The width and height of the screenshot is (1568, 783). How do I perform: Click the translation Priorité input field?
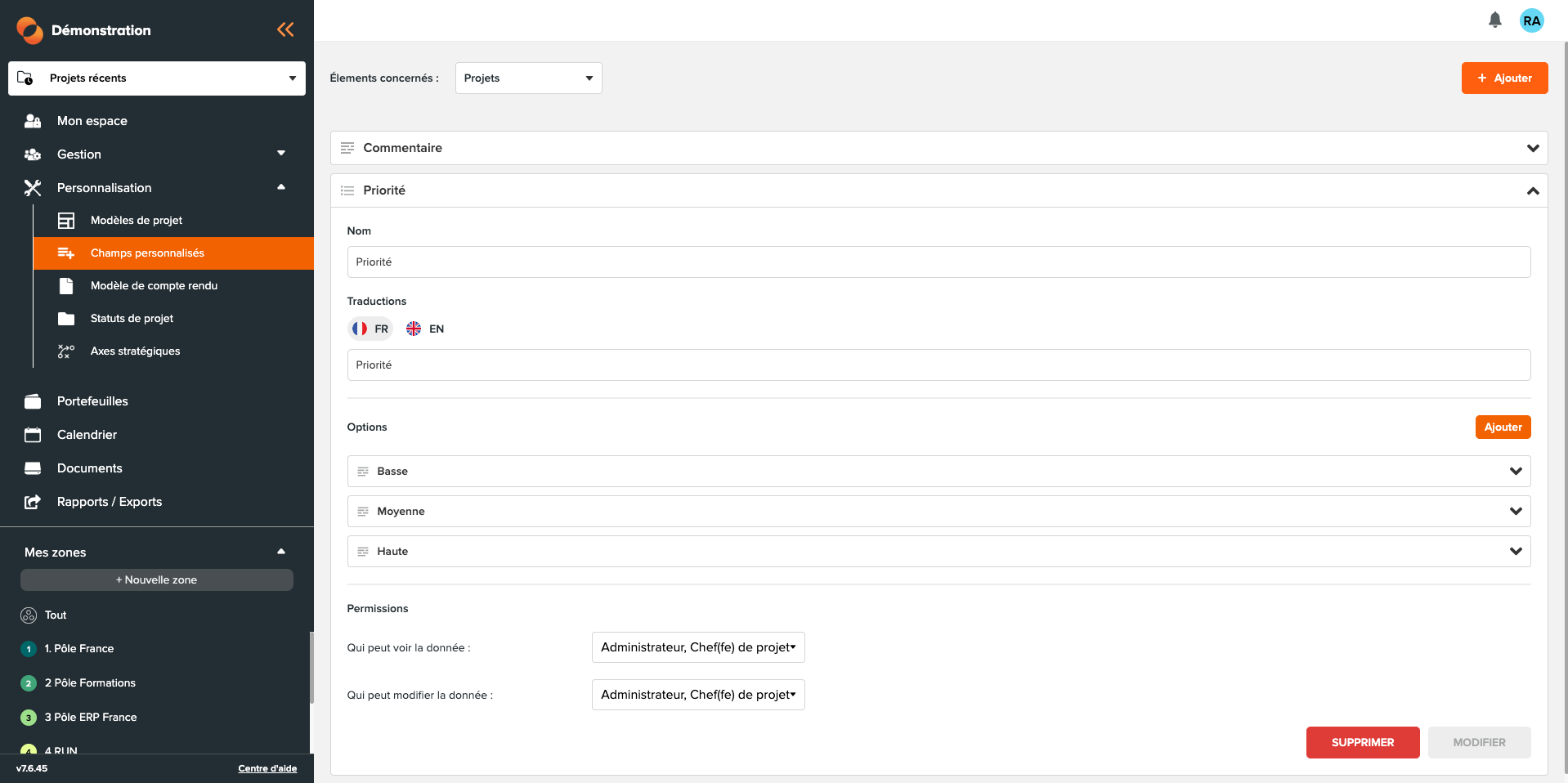(x=939, y=365)
